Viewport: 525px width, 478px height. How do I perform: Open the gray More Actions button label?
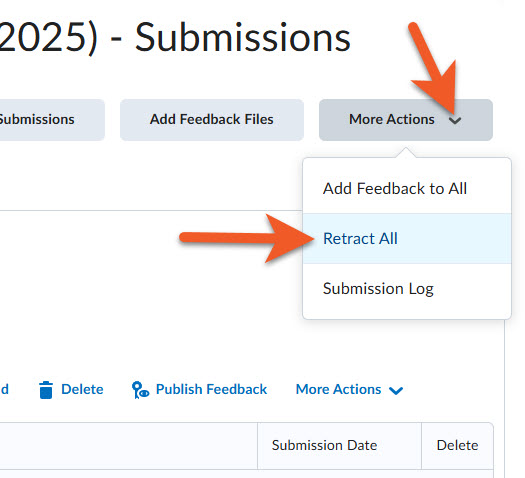392,120
